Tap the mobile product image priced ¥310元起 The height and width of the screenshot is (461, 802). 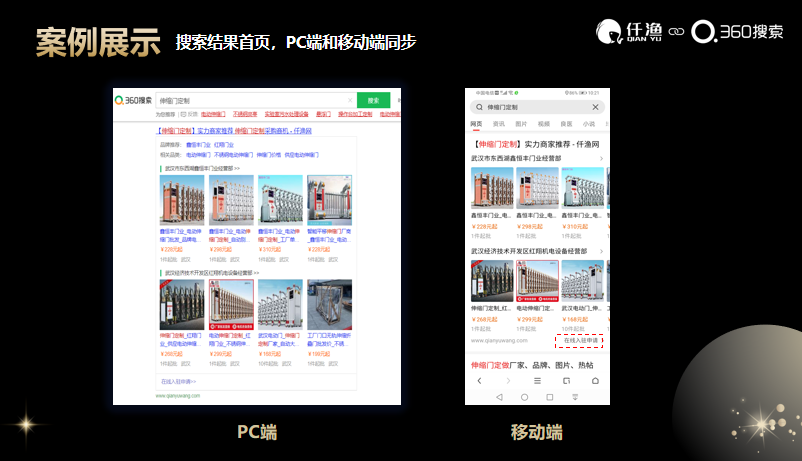[x=583, y=188]
